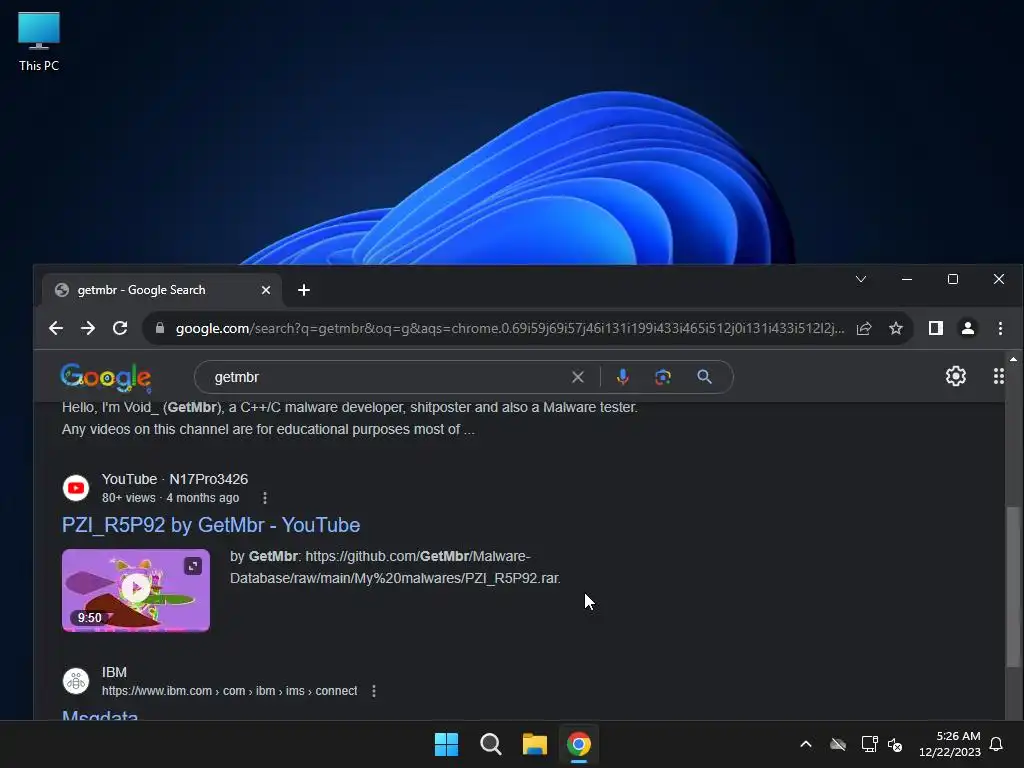
Task: Open the PZI_R5P92 by GetMbr - YouTube link
Action: click(x=211, y=525)
